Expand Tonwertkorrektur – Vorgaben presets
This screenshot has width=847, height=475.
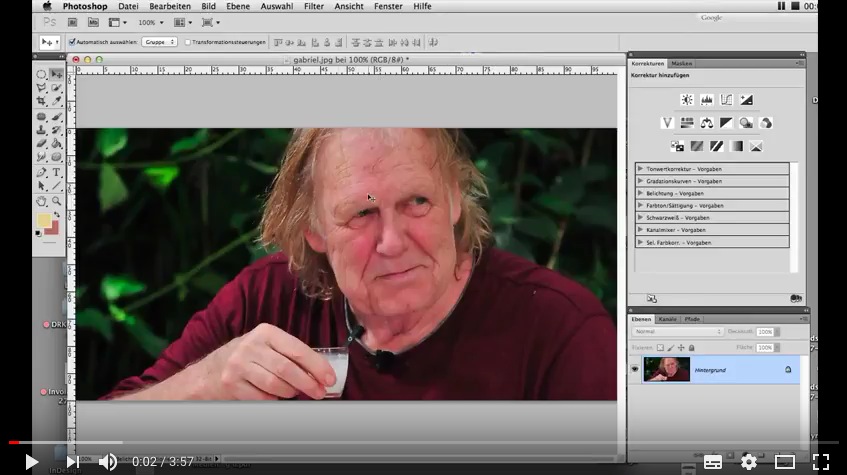coord(641,169)
